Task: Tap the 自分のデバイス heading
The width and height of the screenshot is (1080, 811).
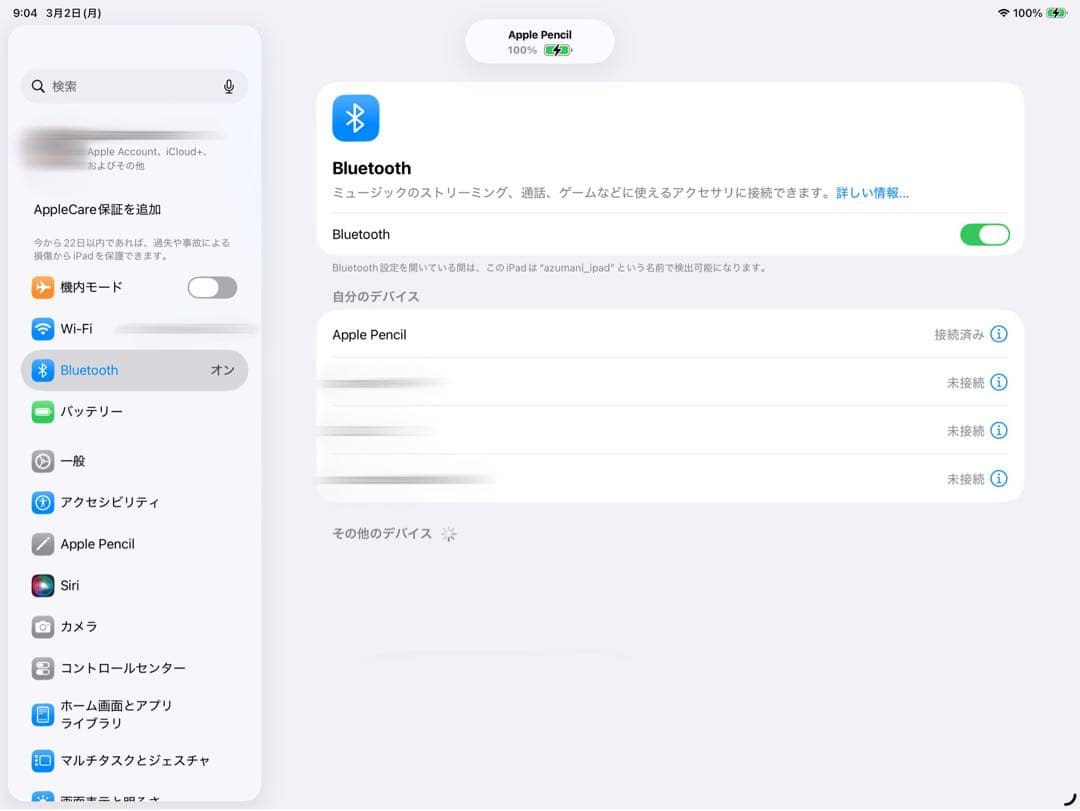Action: [x=375, y=297]
